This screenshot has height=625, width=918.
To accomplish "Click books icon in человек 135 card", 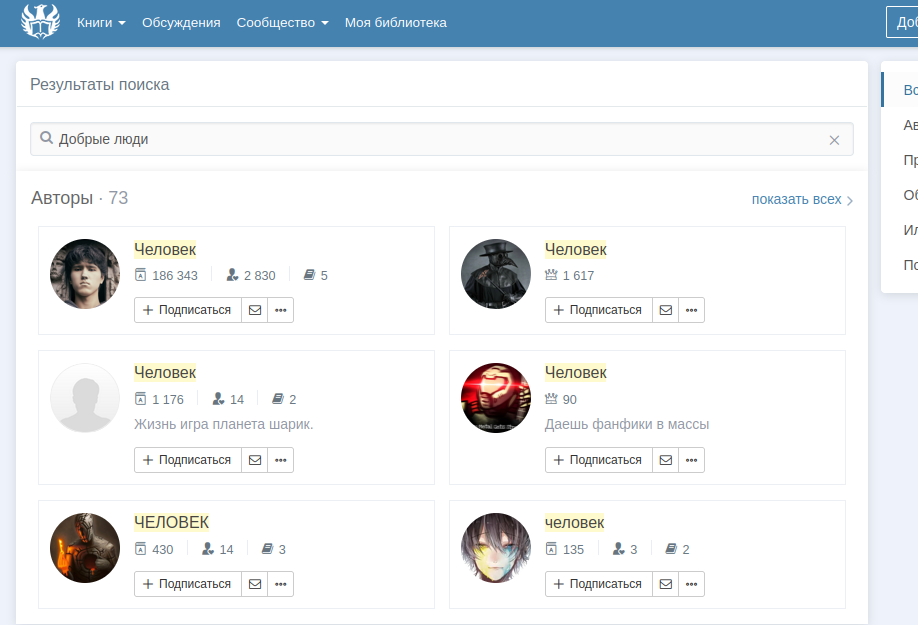I will [671, 549].
